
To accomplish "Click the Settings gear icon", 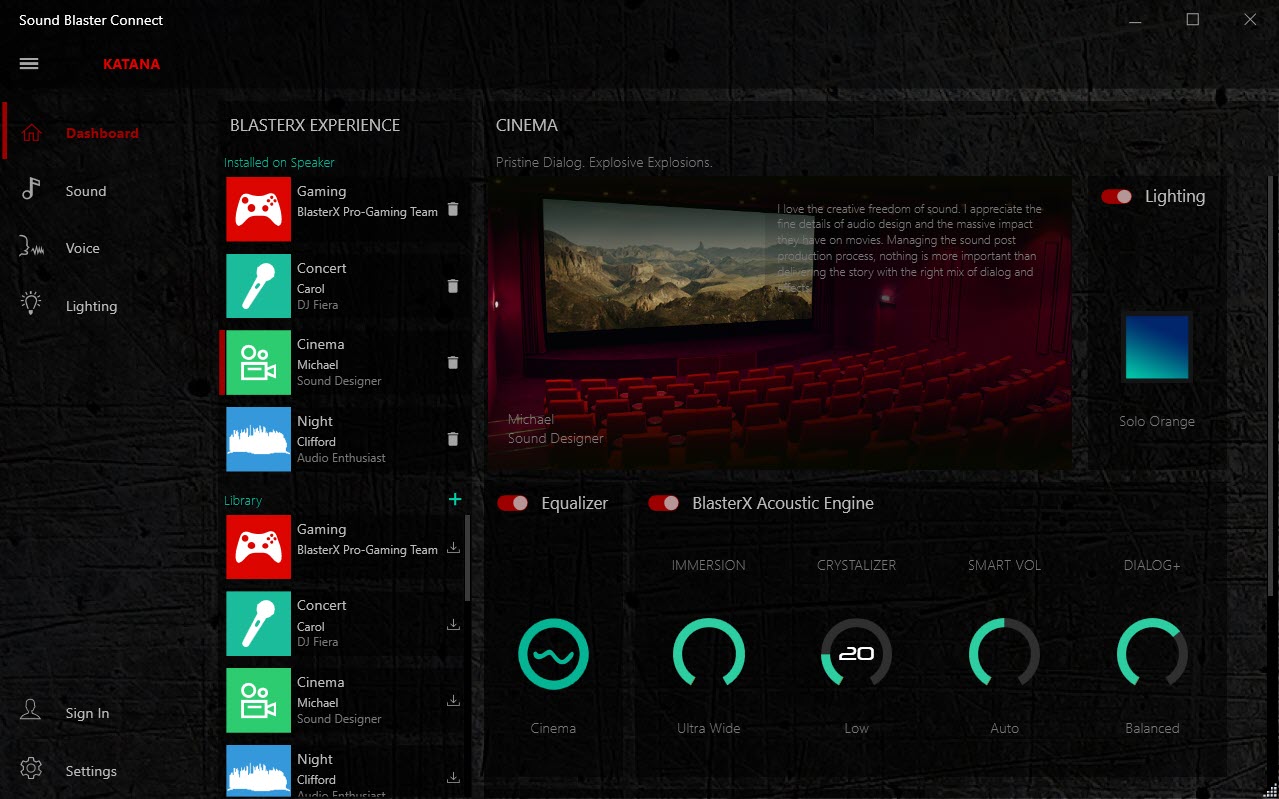I will [x=32, y=770].
